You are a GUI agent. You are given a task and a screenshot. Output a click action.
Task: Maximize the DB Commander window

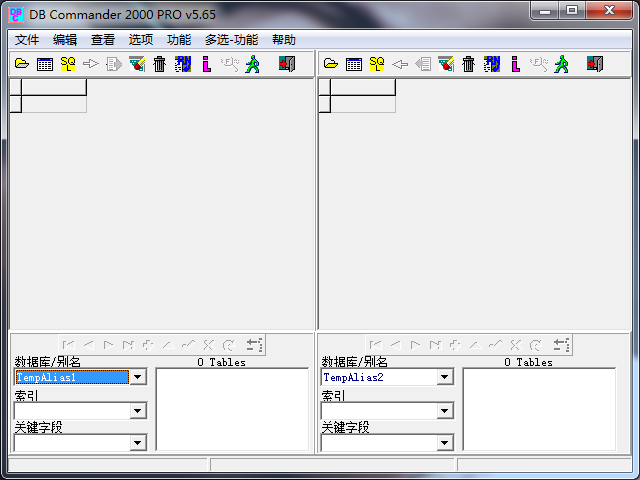point(572,11)
